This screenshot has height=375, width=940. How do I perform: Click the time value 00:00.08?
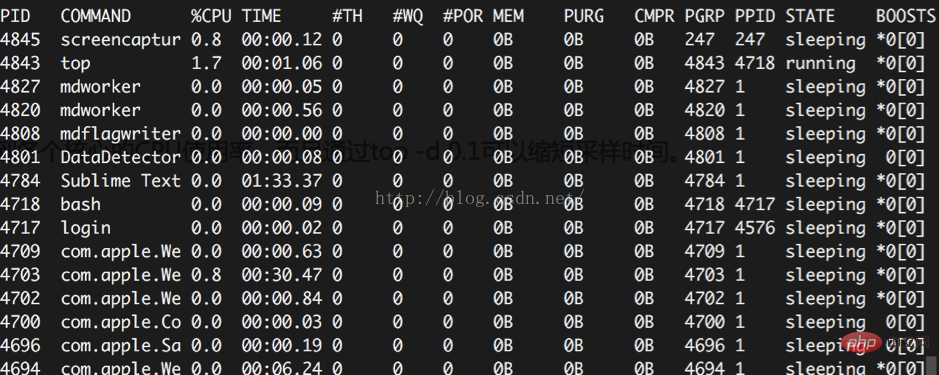[282, 158]
